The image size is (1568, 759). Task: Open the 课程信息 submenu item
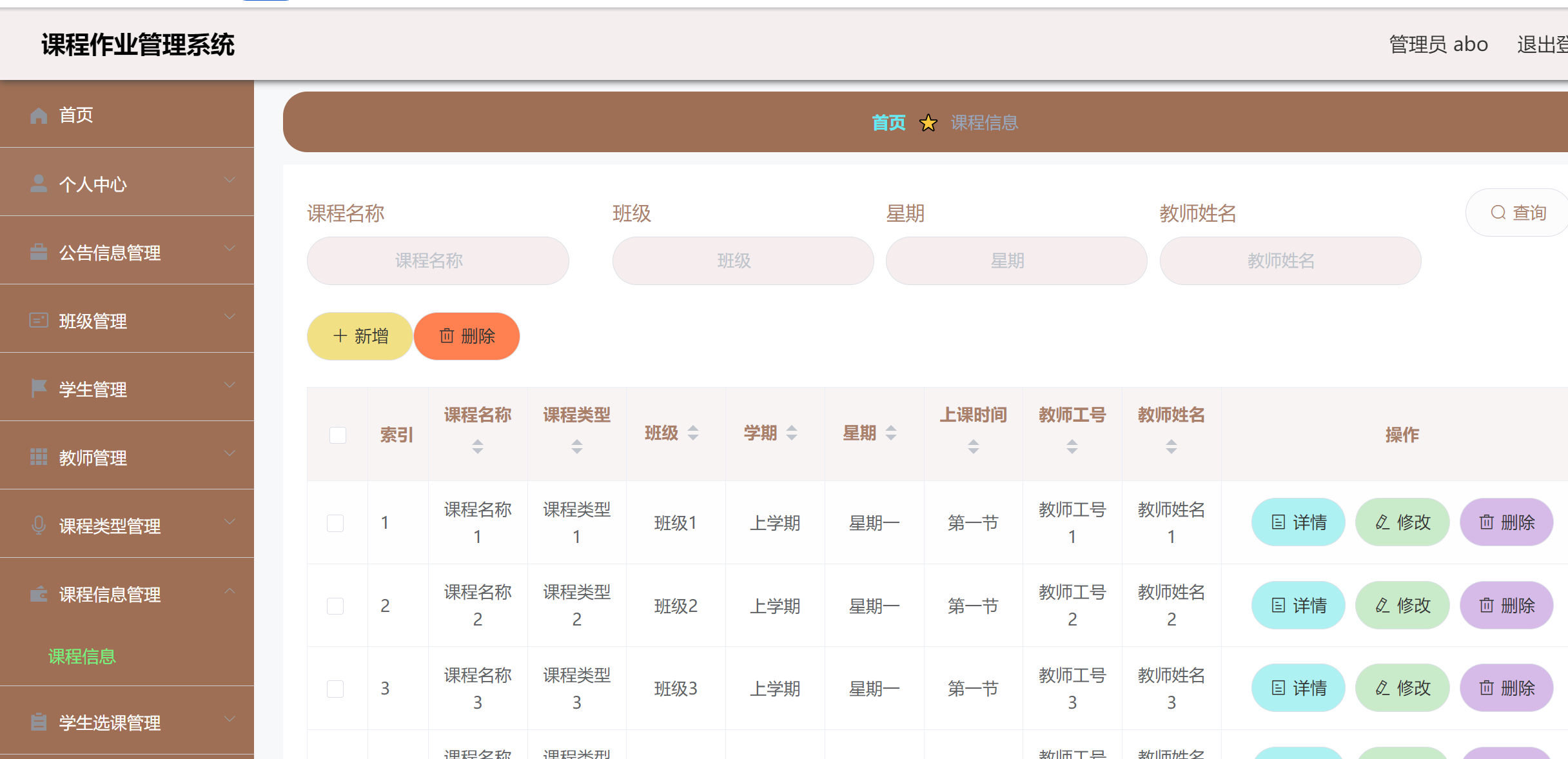click(83, 657)
